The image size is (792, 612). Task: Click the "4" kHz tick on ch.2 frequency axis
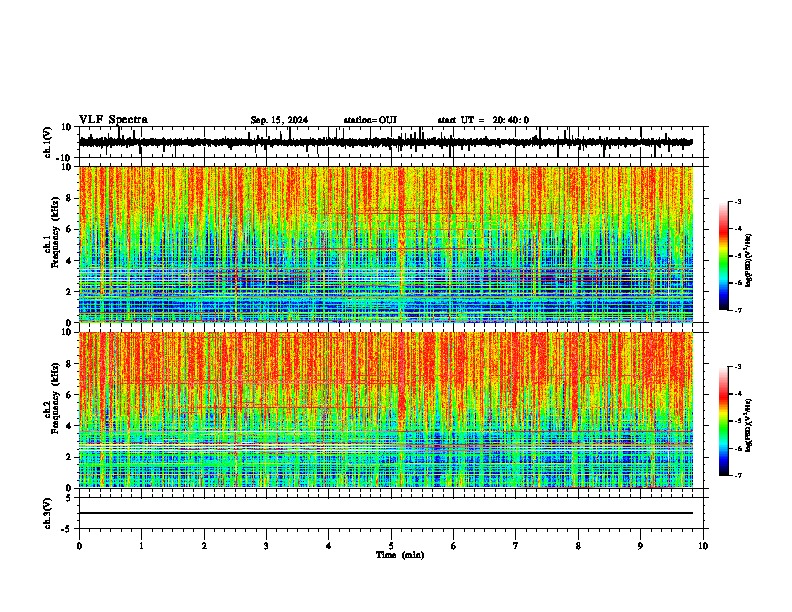[70, 426]
